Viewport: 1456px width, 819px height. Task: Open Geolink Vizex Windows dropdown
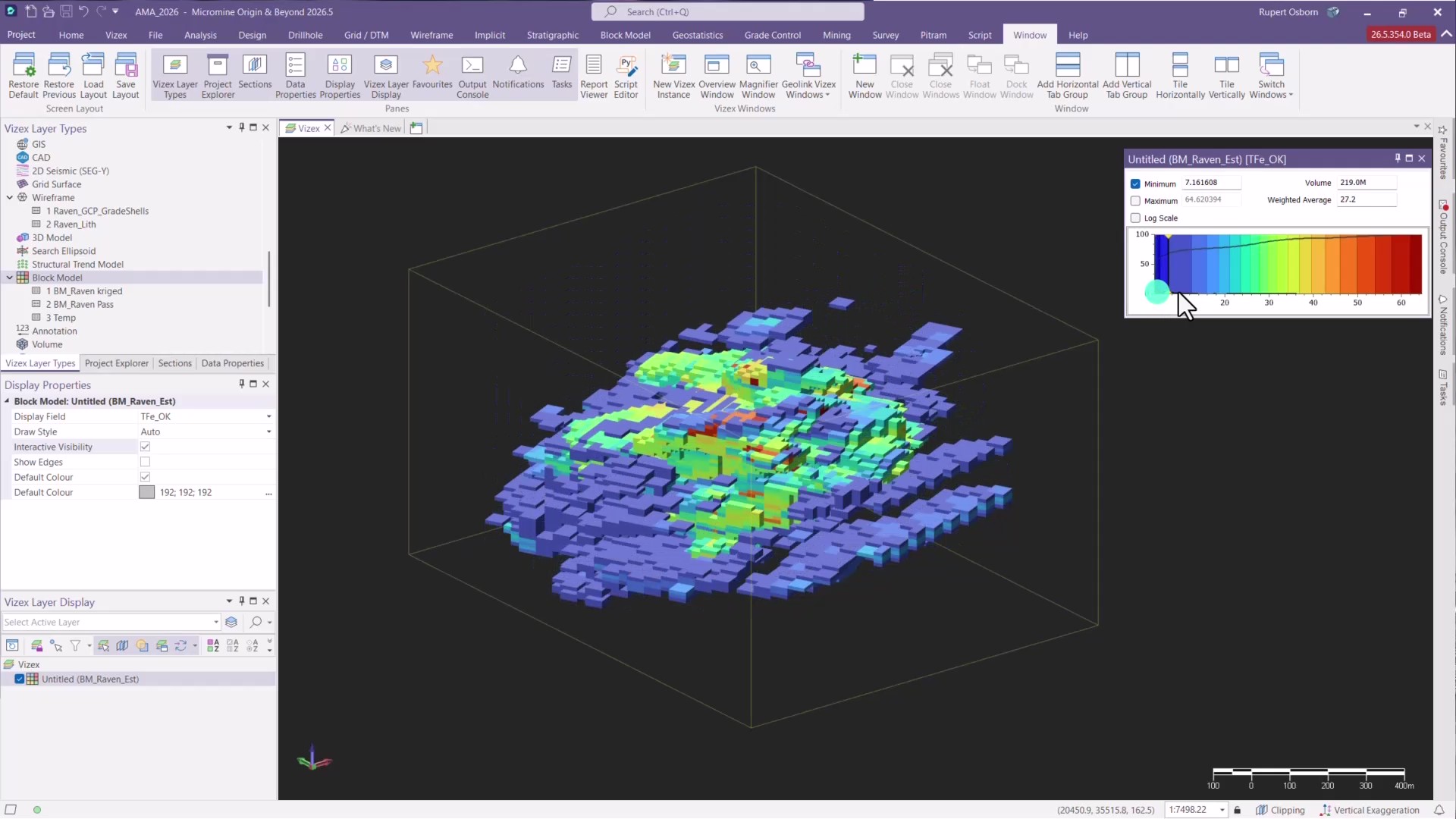coord(808,75)
